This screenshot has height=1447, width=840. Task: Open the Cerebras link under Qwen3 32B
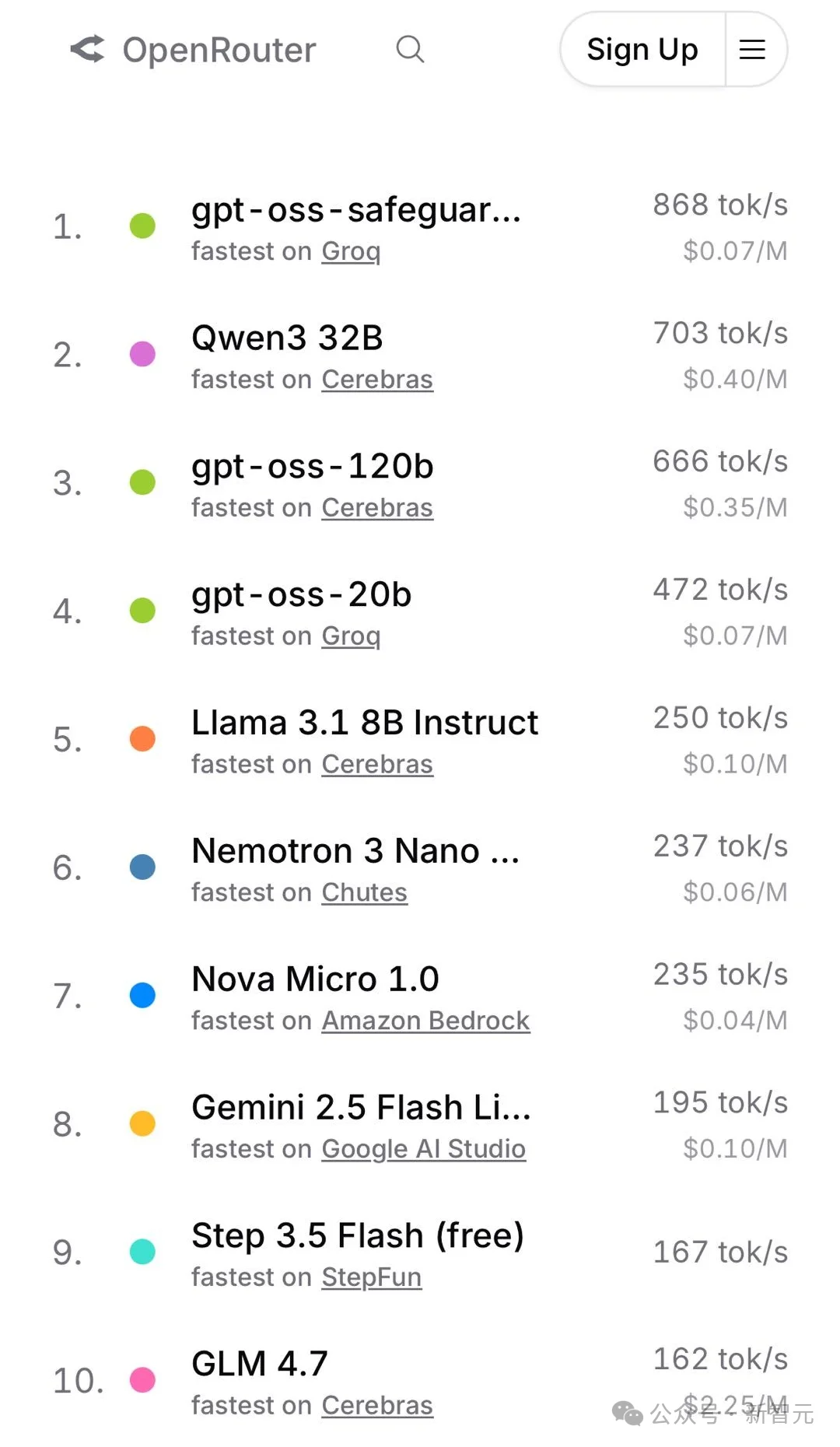click(377, 380)
